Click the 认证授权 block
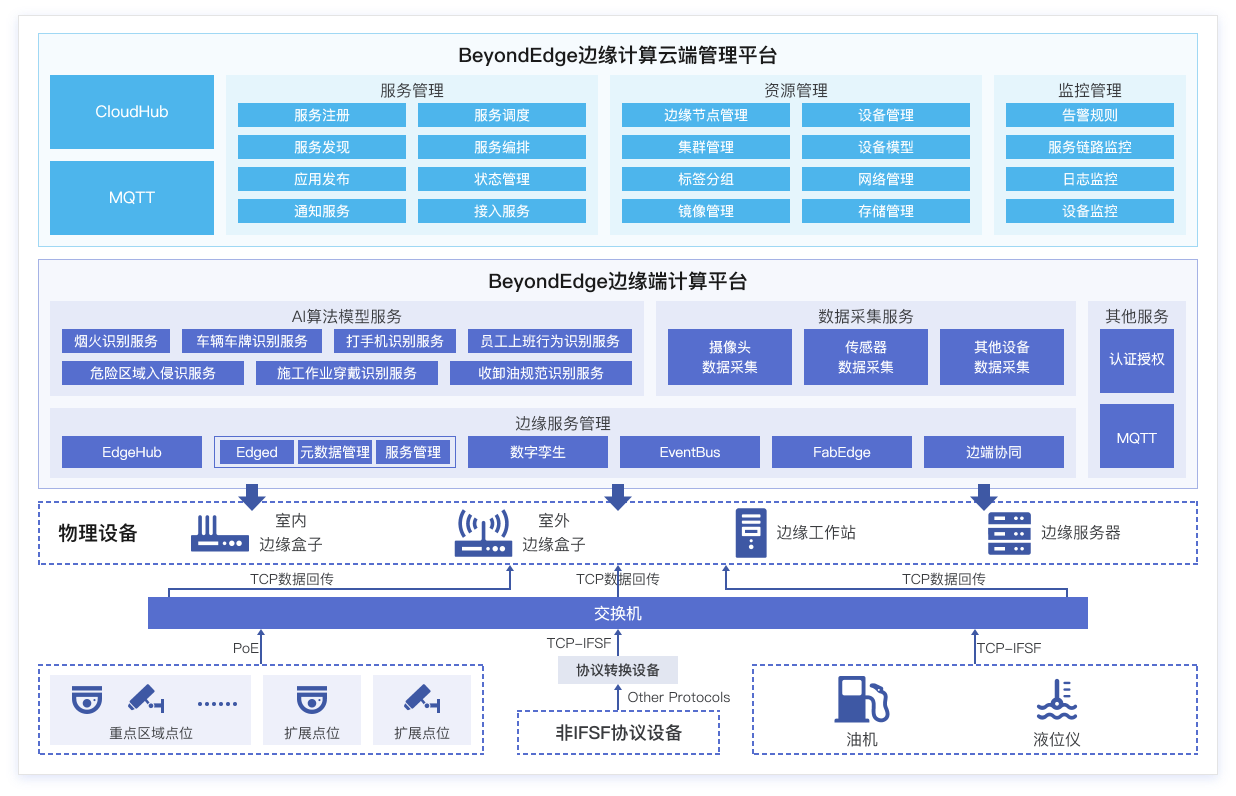Viewport: 1236px width, 796px height. (x=1137, y=359)
